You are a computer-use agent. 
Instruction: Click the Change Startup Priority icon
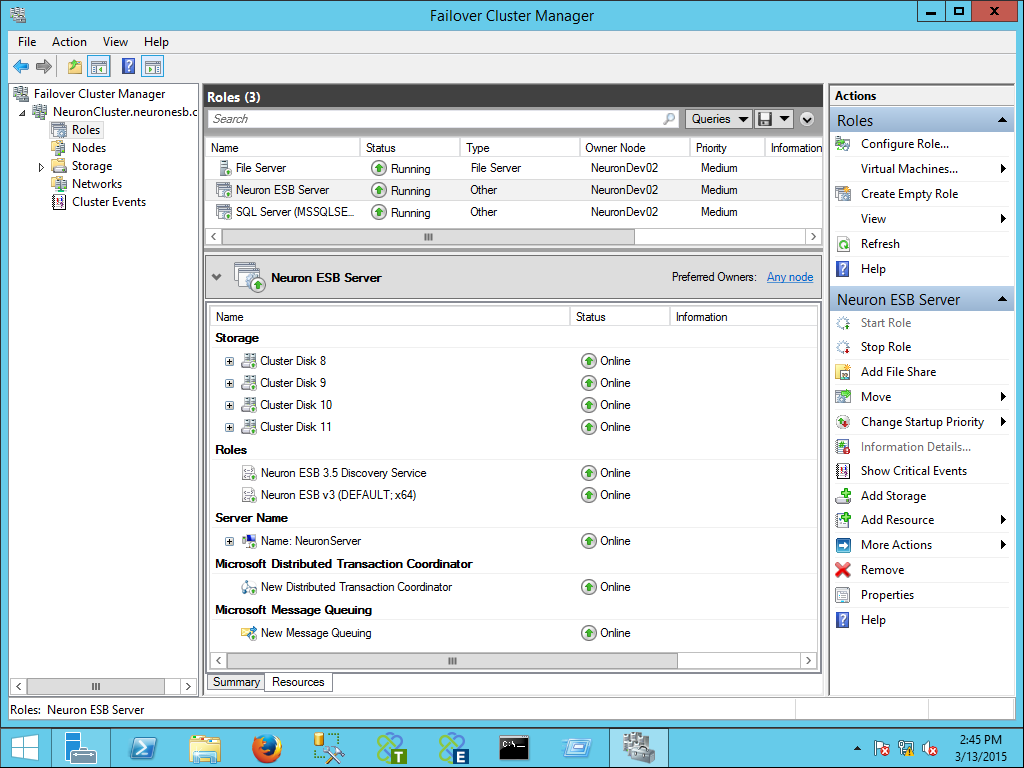843,422
